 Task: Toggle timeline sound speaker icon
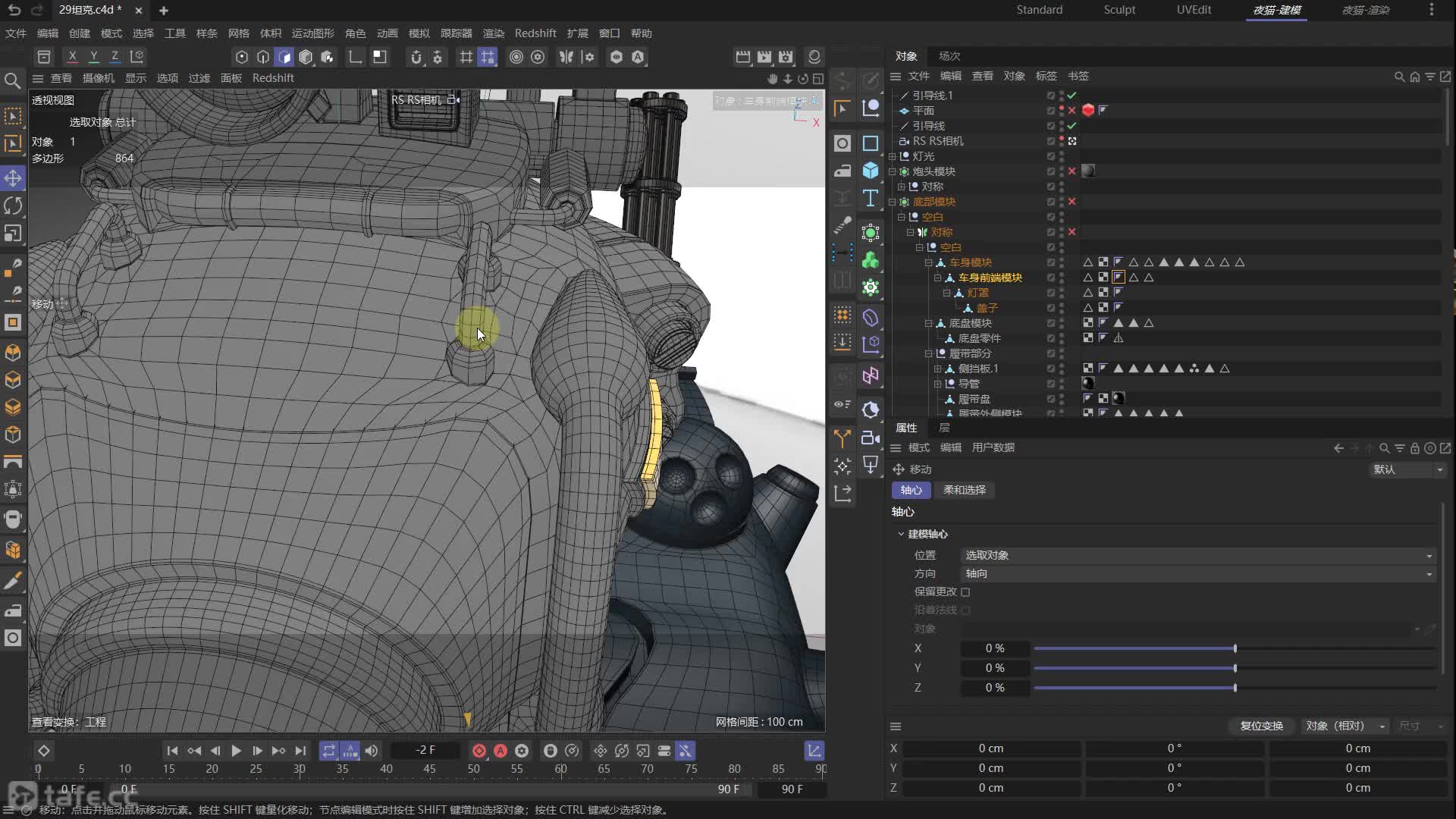coord(372,751)
